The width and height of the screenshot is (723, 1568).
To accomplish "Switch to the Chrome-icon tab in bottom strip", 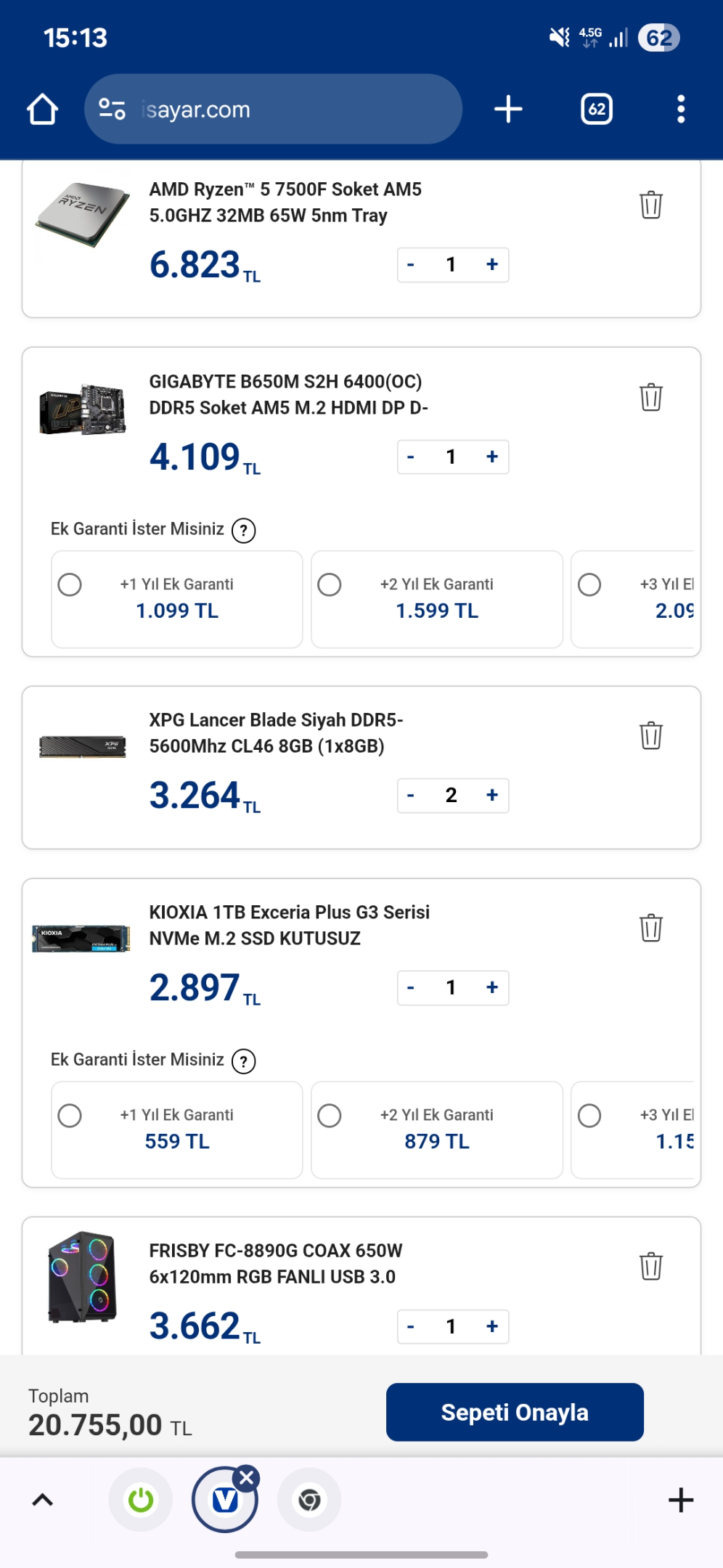I will point(309,1500).
